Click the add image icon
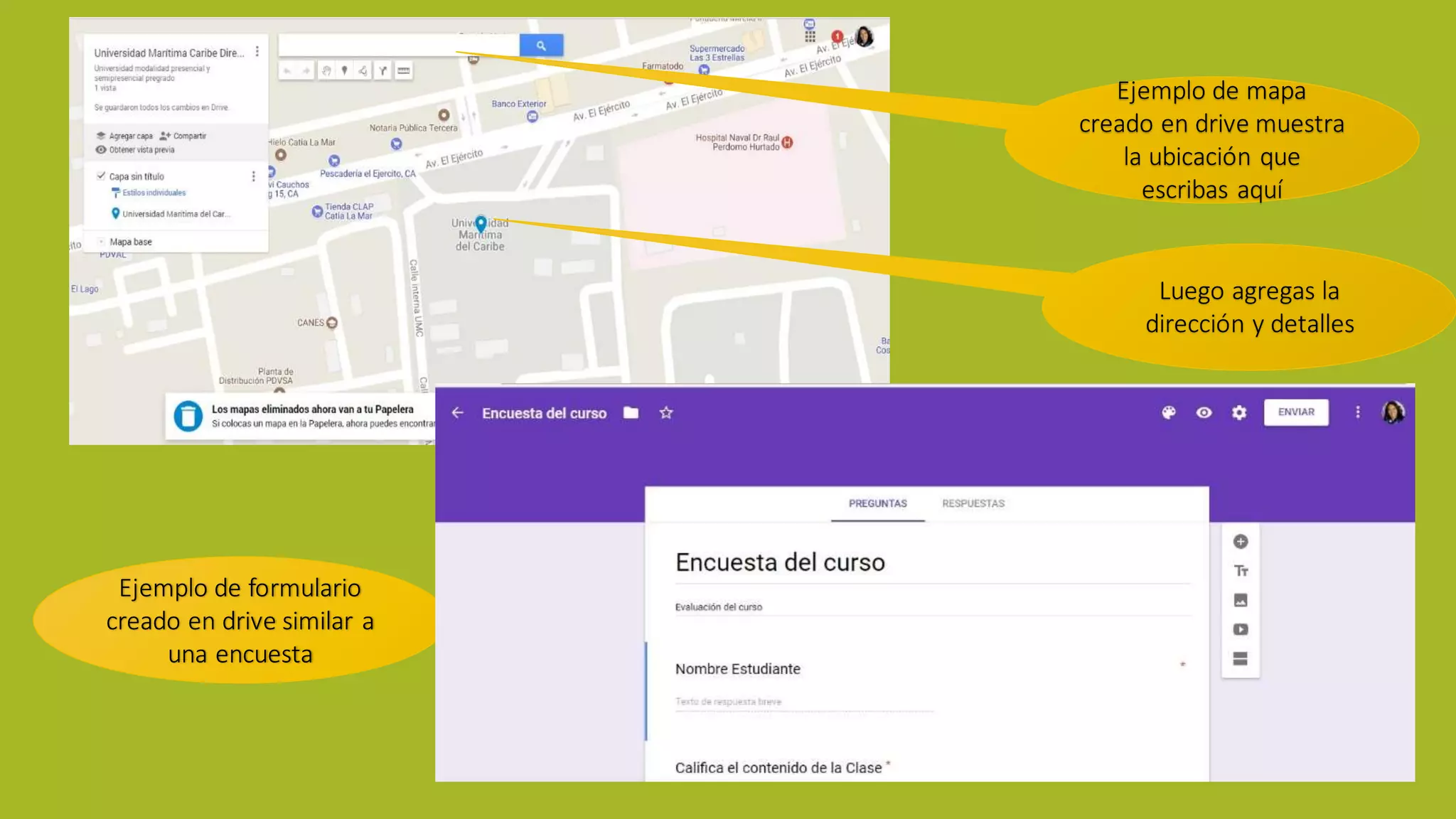The image size is (1456, 819). pyautogui.click(x=1241, y=600)
